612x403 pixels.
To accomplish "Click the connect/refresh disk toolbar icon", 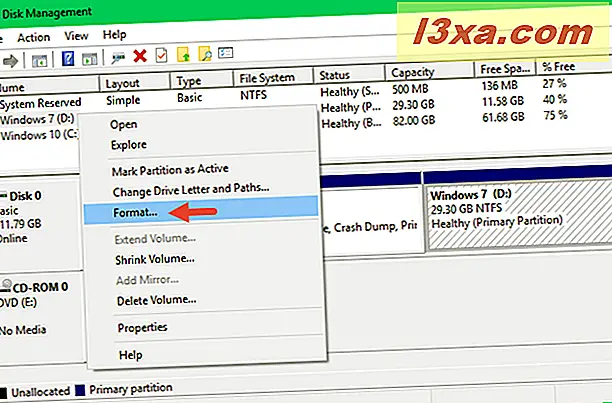I will click(x=118, y=58).
